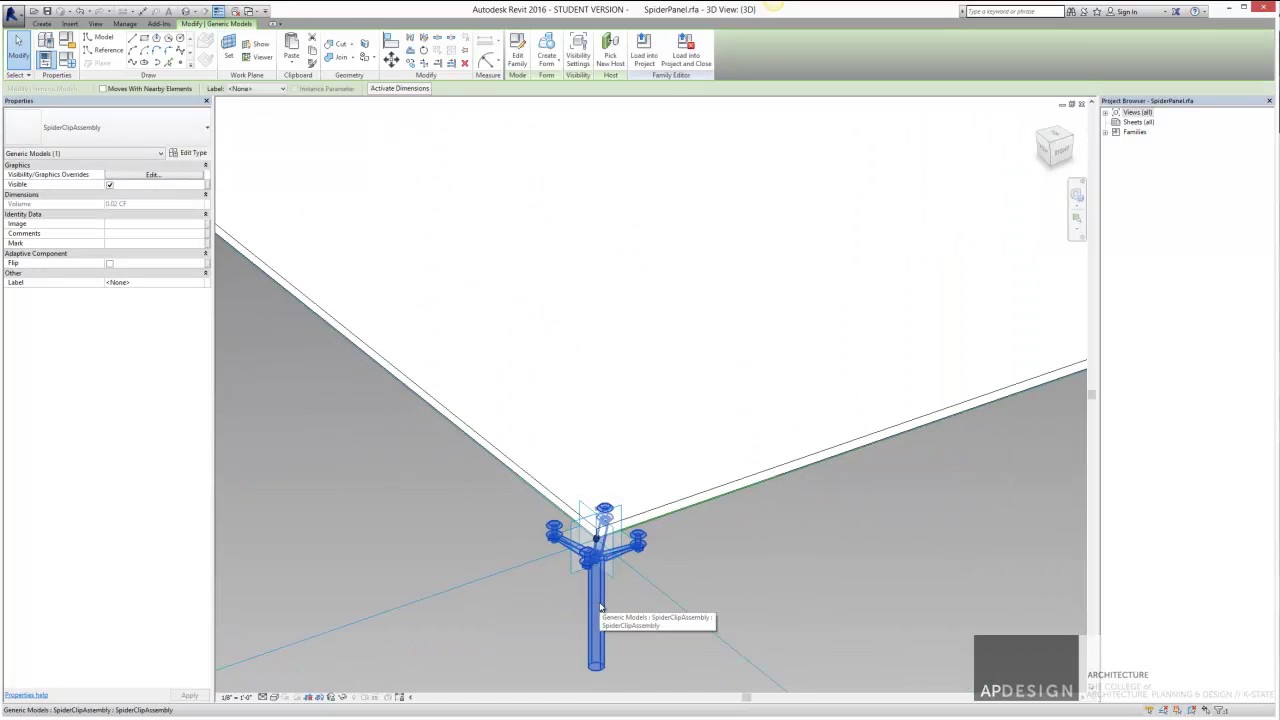
Task: Select the Modify | Generic Models tab
Action: coord(216,24)
